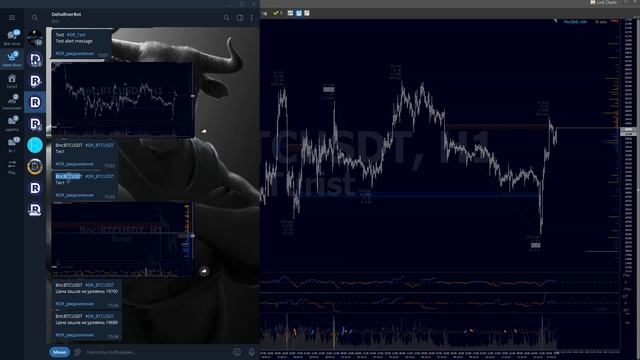The width and height of the screenshot is (640, 360).
Task: Open first chat with dark round avatar
Action: coord(35,38)
